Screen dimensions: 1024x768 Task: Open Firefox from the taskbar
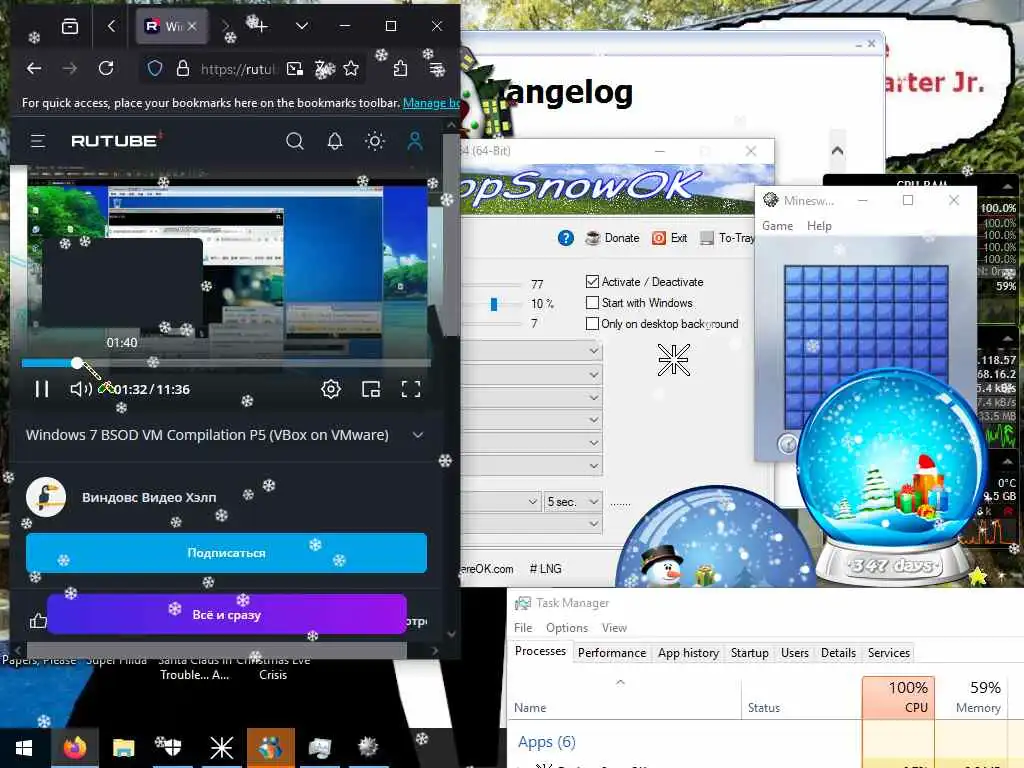pos(74,747)
